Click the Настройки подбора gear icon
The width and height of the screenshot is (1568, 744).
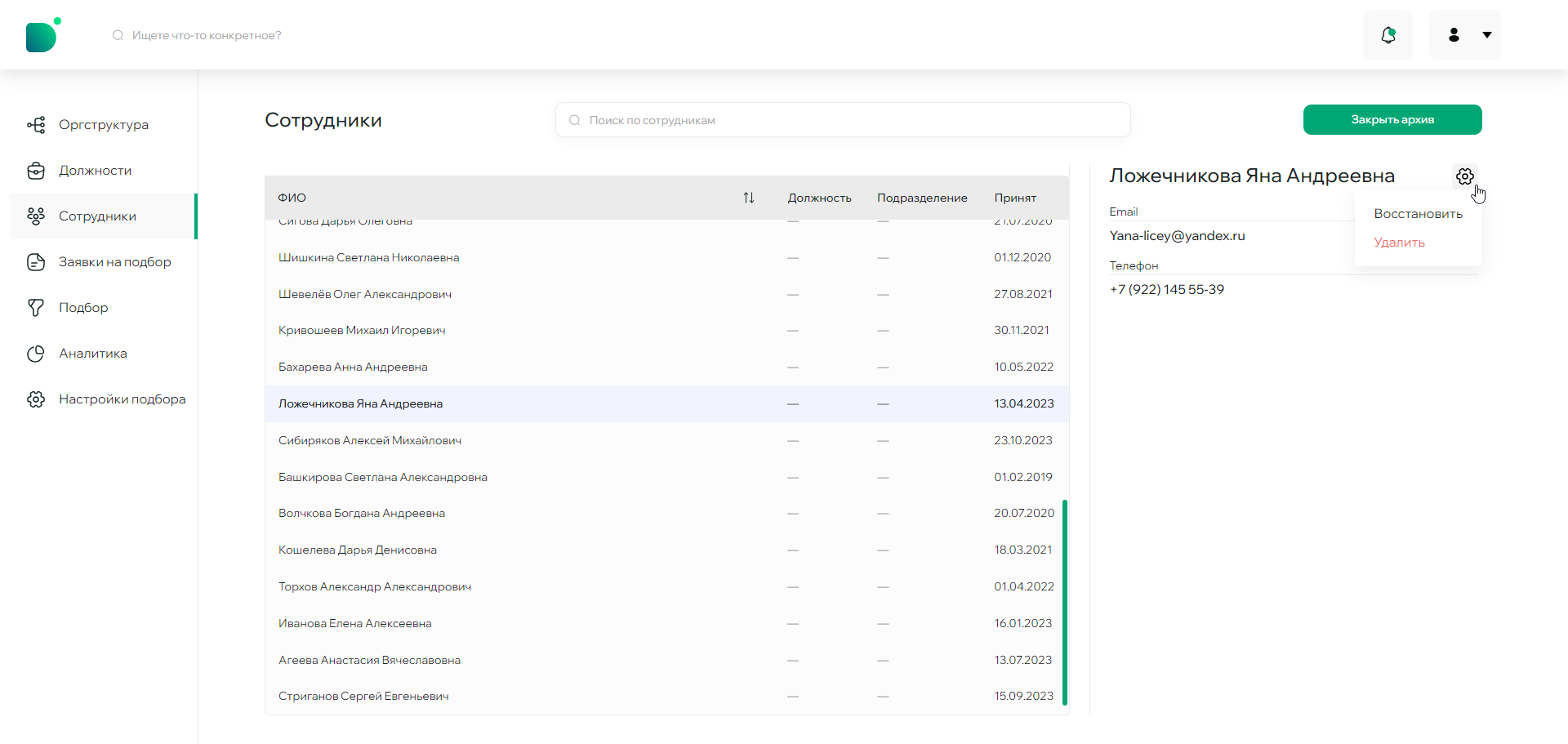point(36,399)
